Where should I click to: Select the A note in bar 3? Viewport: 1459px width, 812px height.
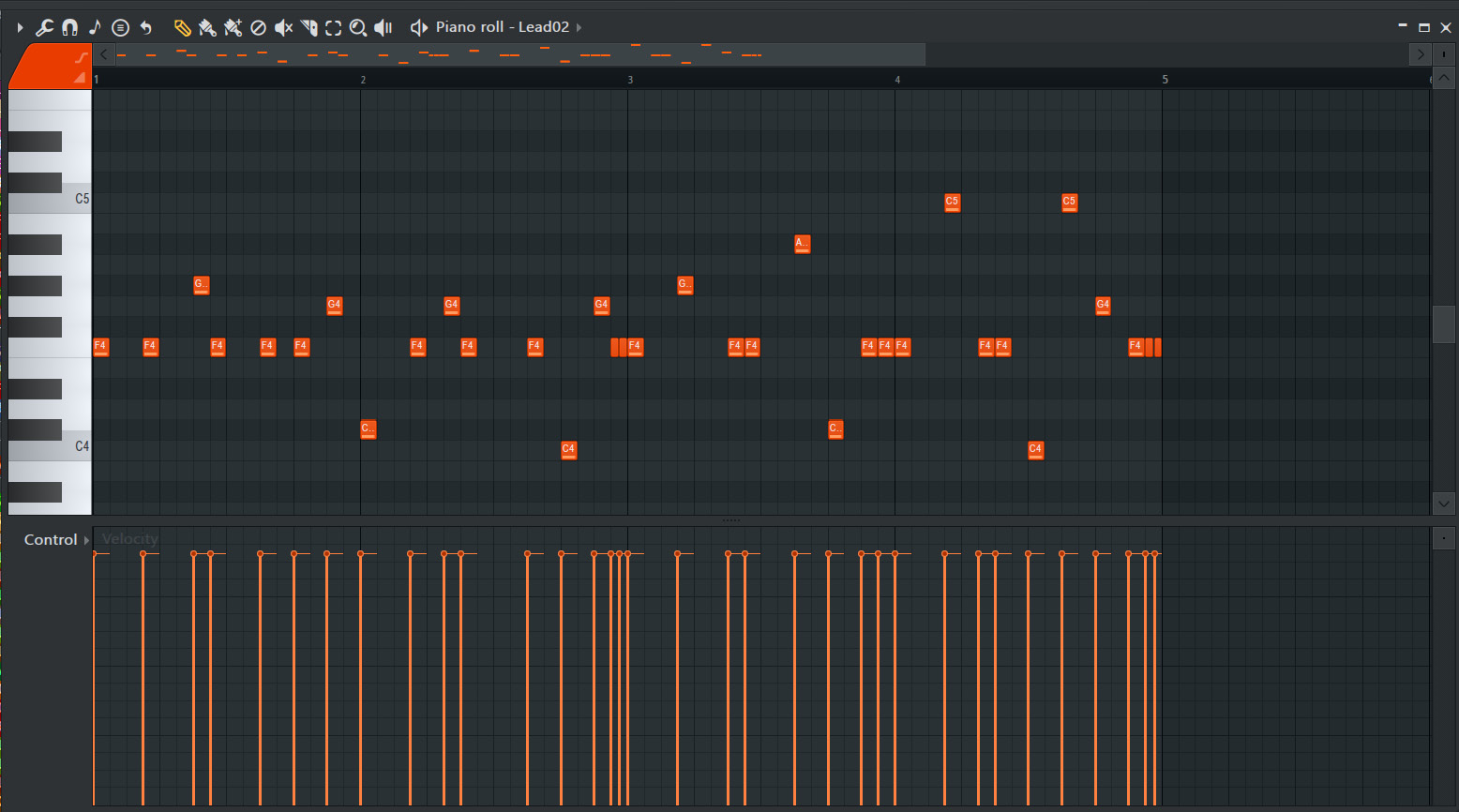[x=802, y=244]
